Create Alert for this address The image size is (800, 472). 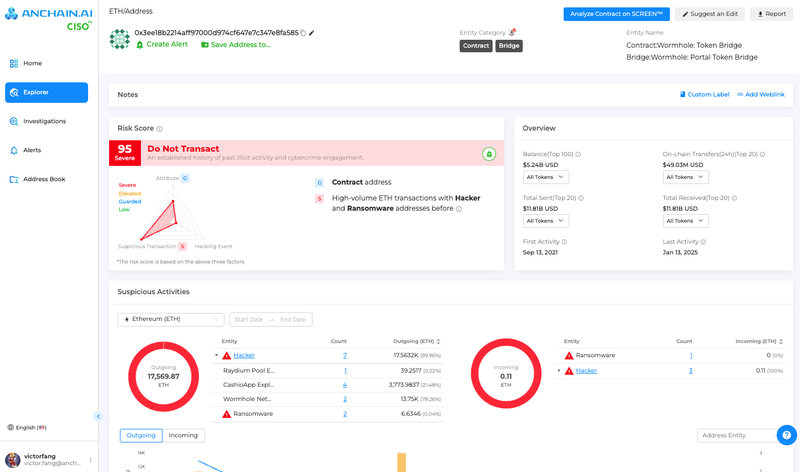pos(162,44)
